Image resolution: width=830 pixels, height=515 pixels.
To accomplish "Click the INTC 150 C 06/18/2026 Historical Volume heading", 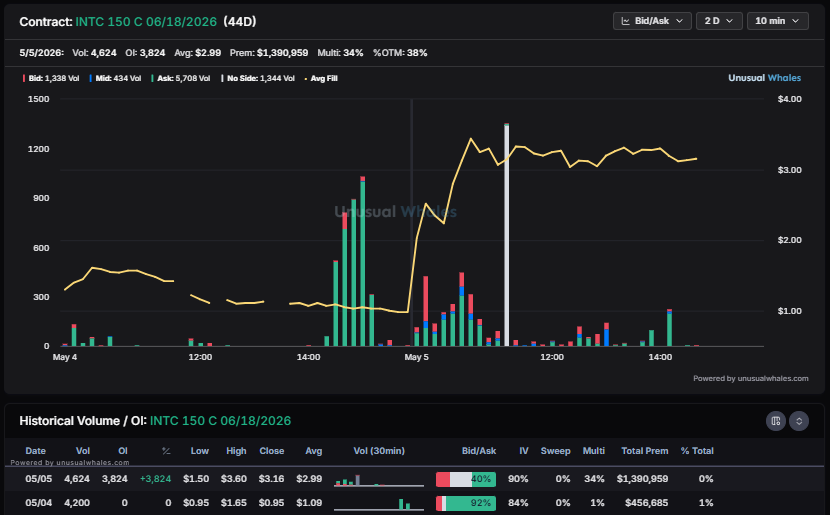I will point(220,421).
